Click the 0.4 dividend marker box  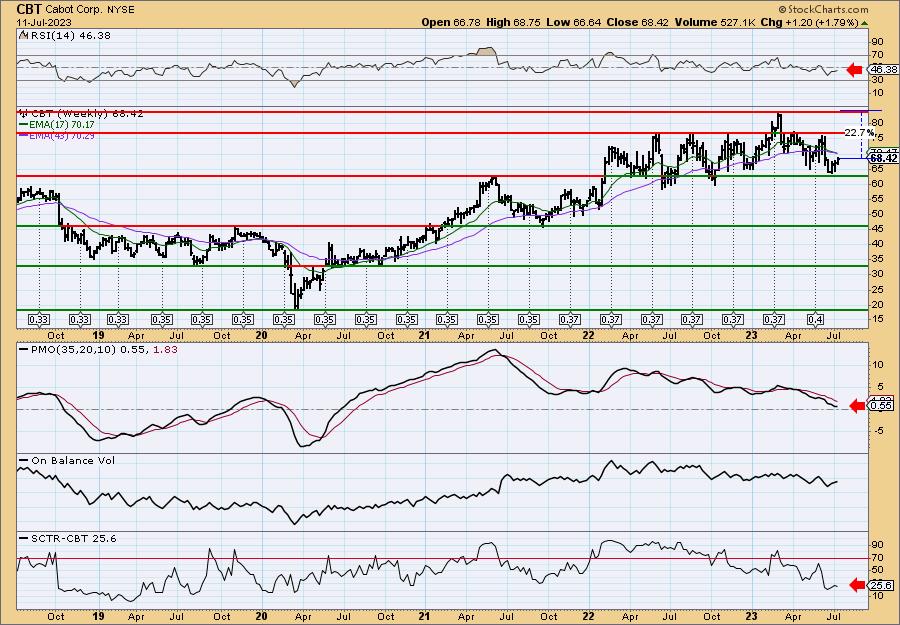[816, 319]
